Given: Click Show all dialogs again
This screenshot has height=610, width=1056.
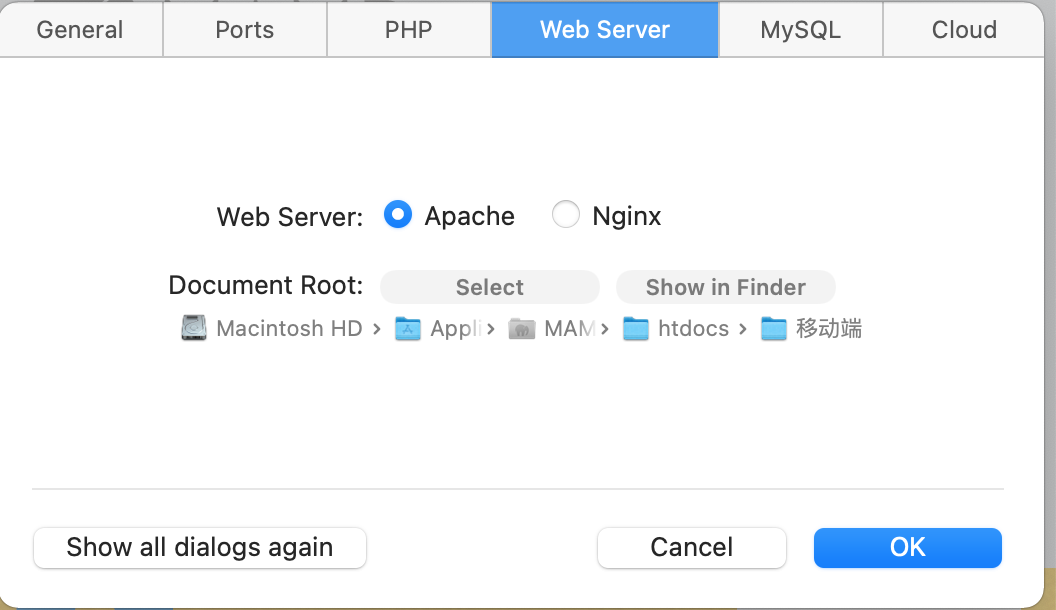Looking at the screenshot, I should click(x=200, y=547).
